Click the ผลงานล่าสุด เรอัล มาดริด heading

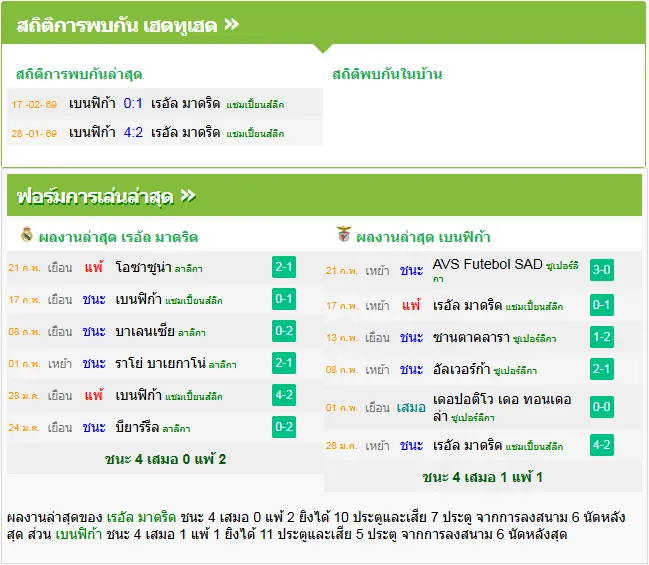(x=118, y=237)
